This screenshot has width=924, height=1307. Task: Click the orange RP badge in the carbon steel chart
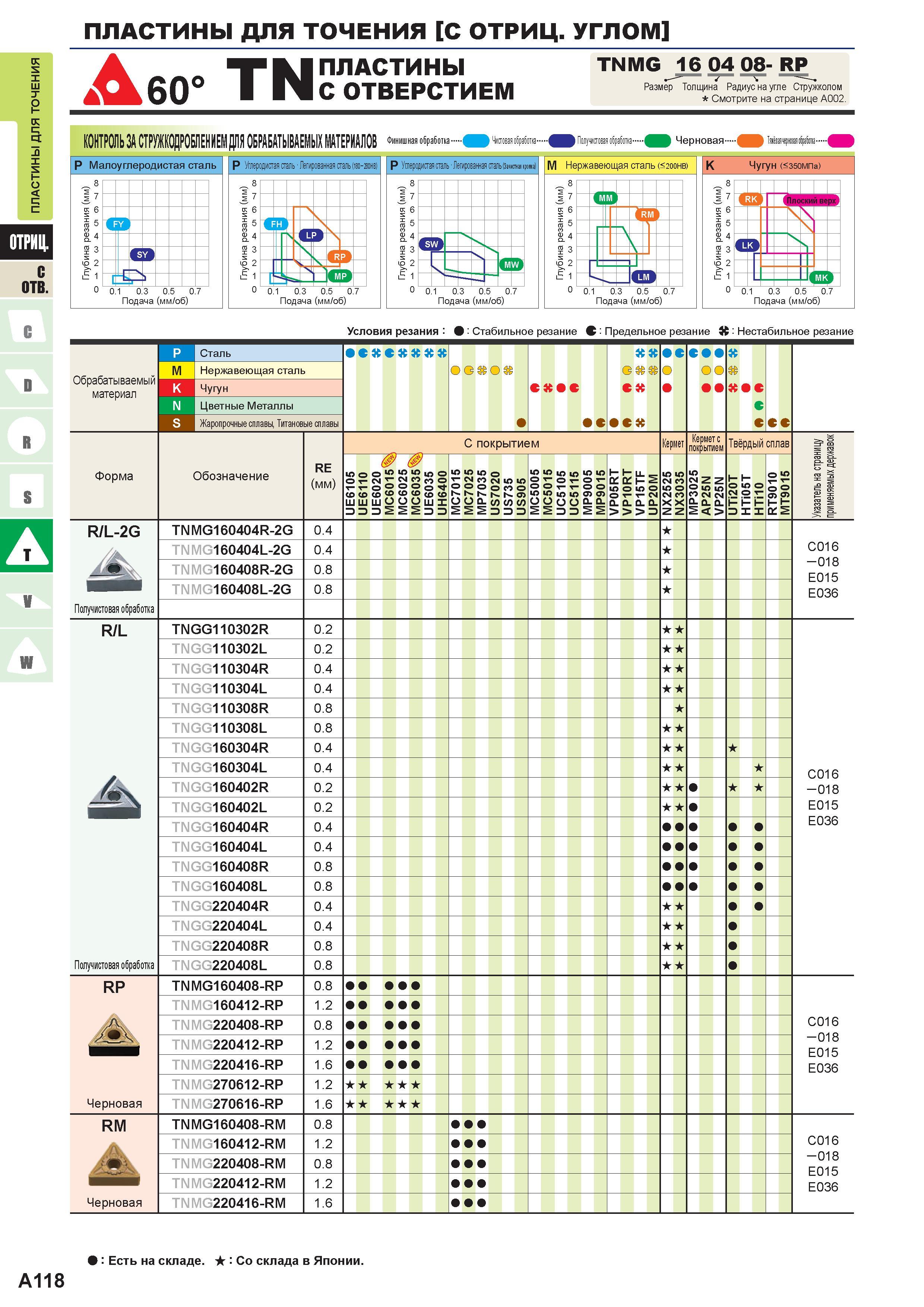tap(340, 257)
